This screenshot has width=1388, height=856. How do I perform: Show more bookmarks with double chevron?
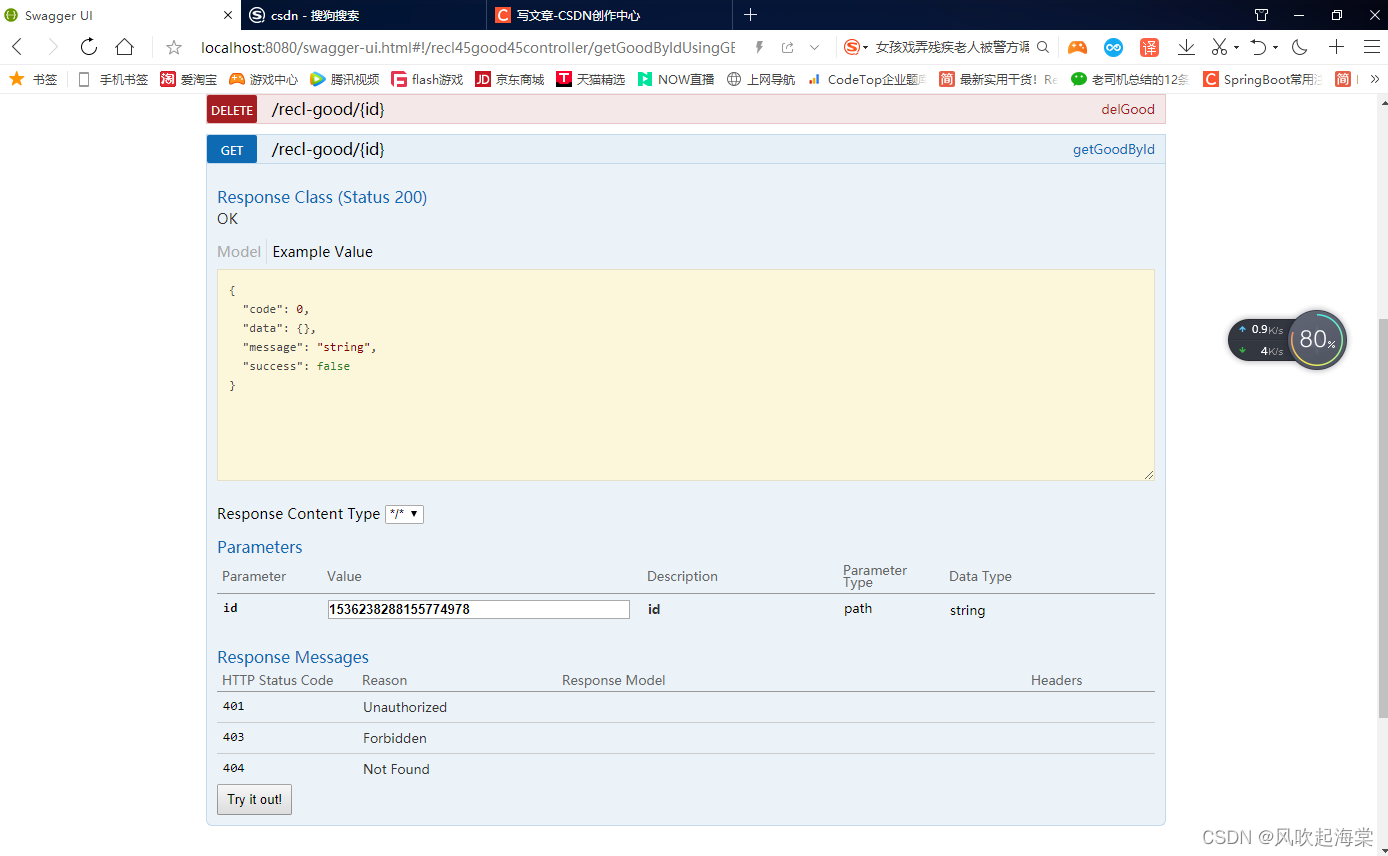point(1375,79)
